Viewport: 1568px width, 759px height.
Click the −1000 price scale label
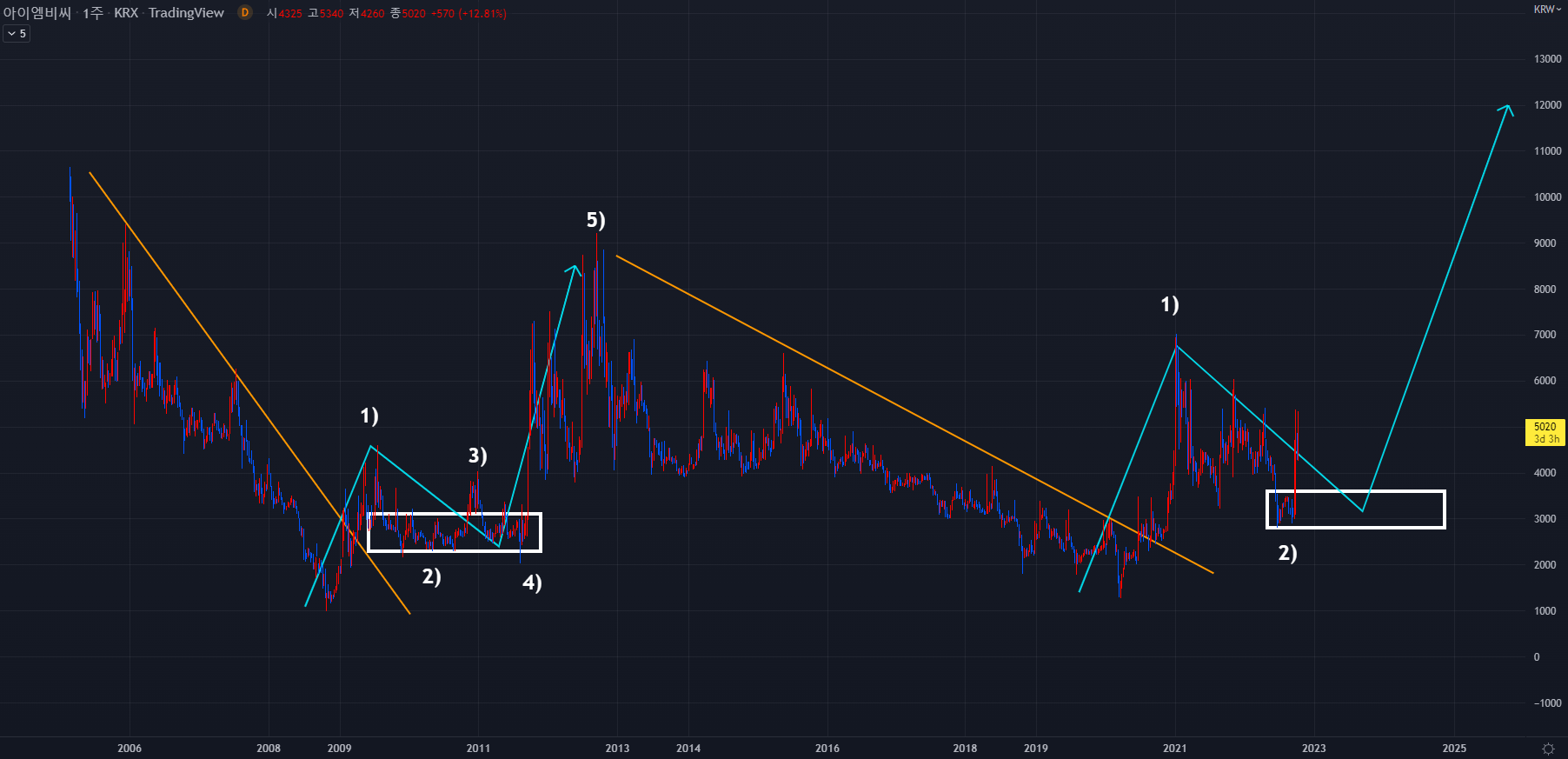[1547, 703]
